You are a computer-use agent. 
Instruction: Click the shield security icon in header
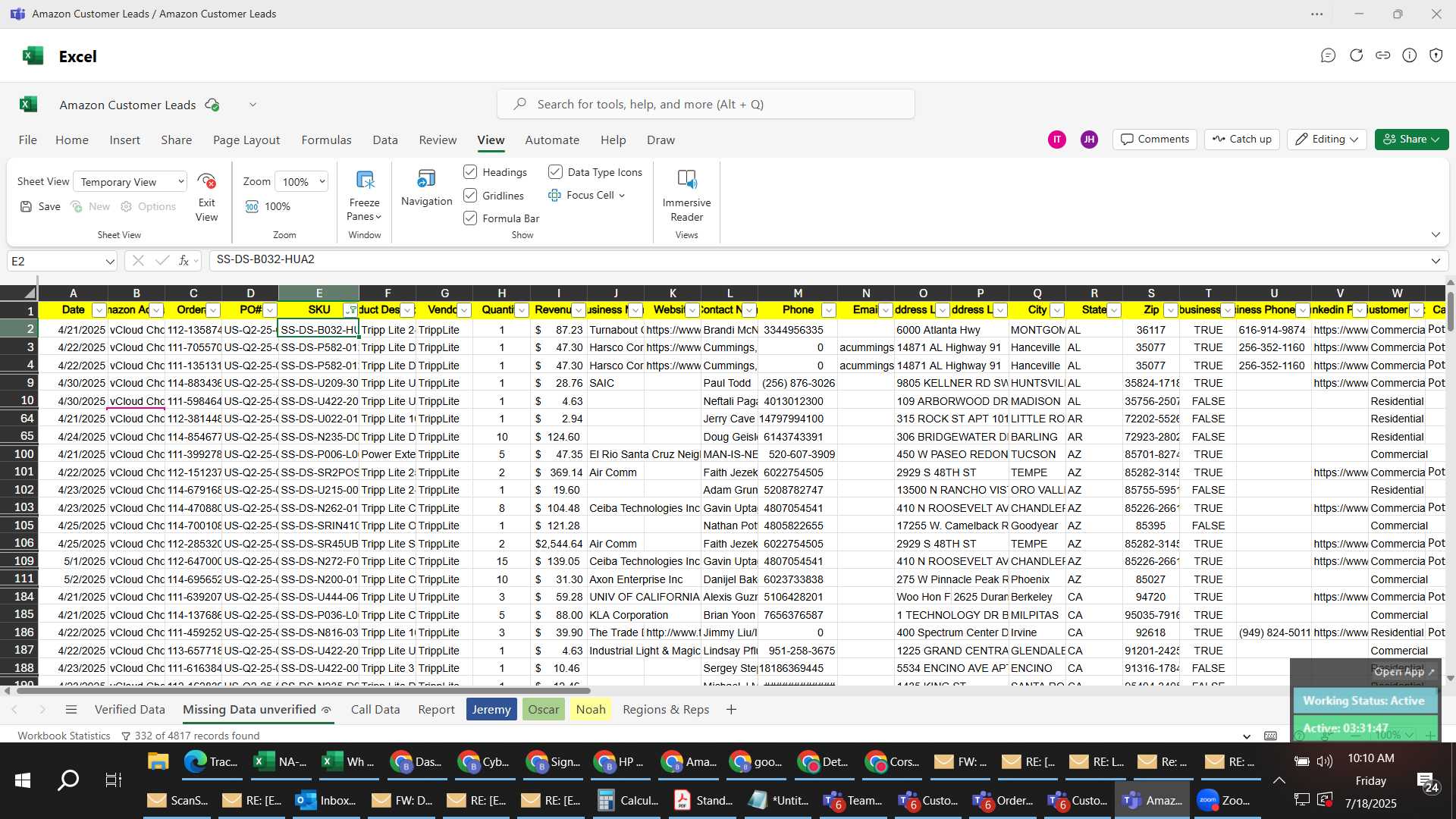click(1436, 55)
